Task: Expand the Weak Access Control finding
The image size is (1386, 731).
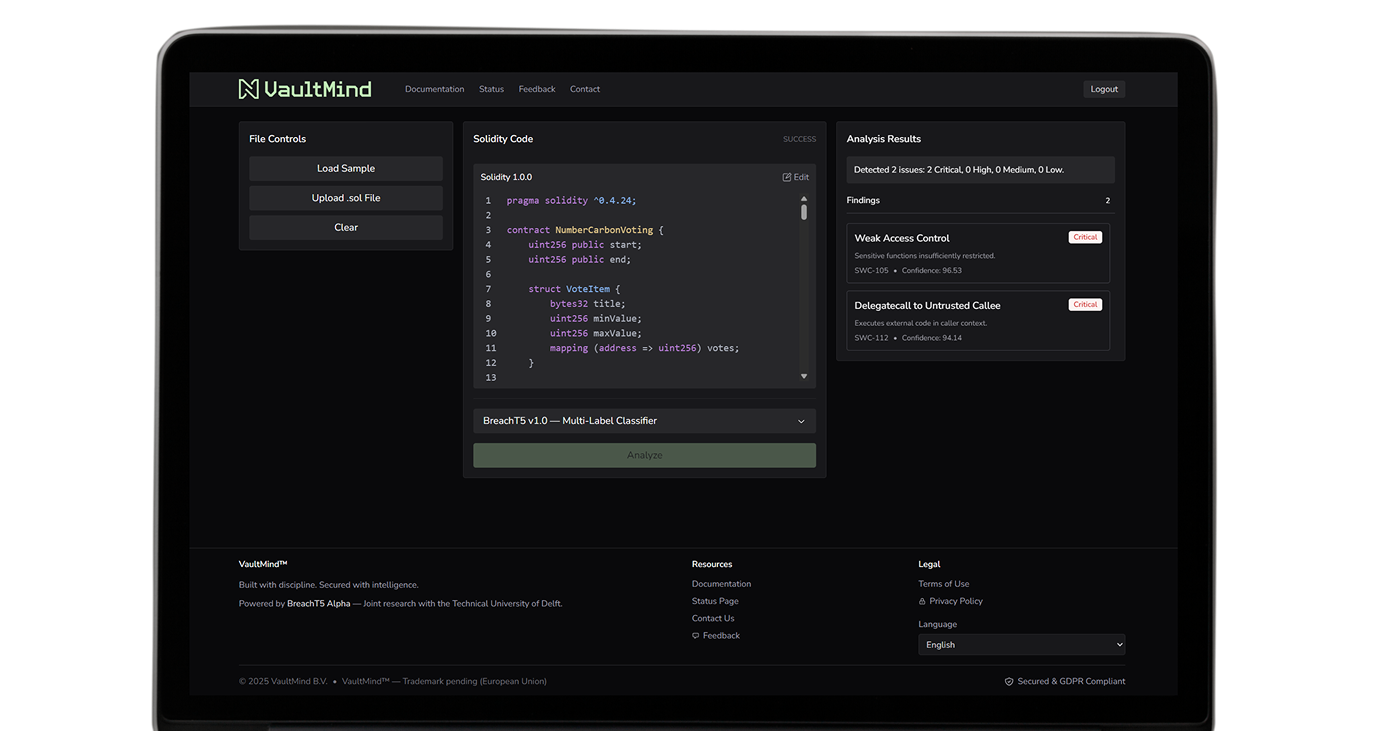Action: (x=977, y=253)
